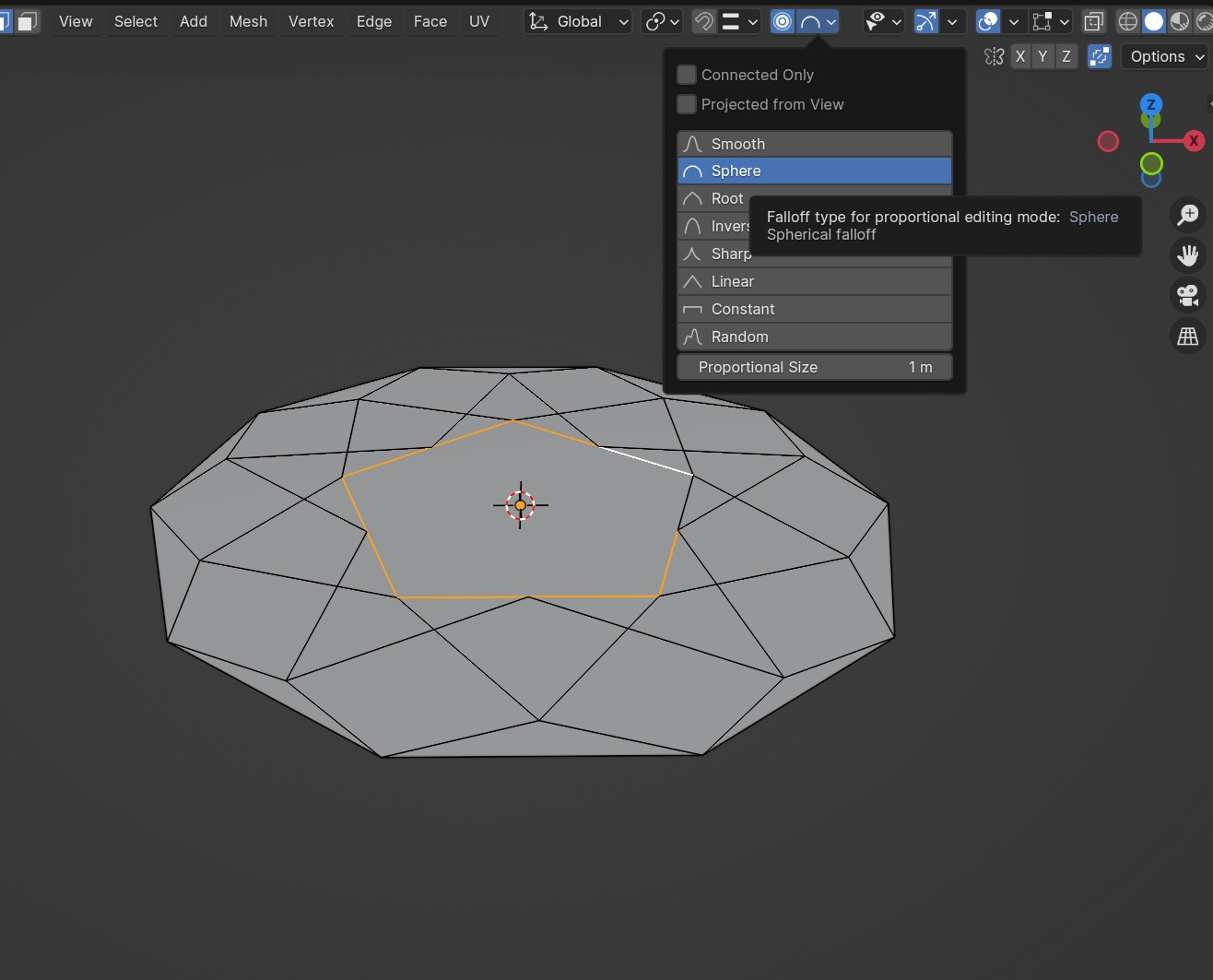Open the Global transform orientation dropdown

point(578,21)
